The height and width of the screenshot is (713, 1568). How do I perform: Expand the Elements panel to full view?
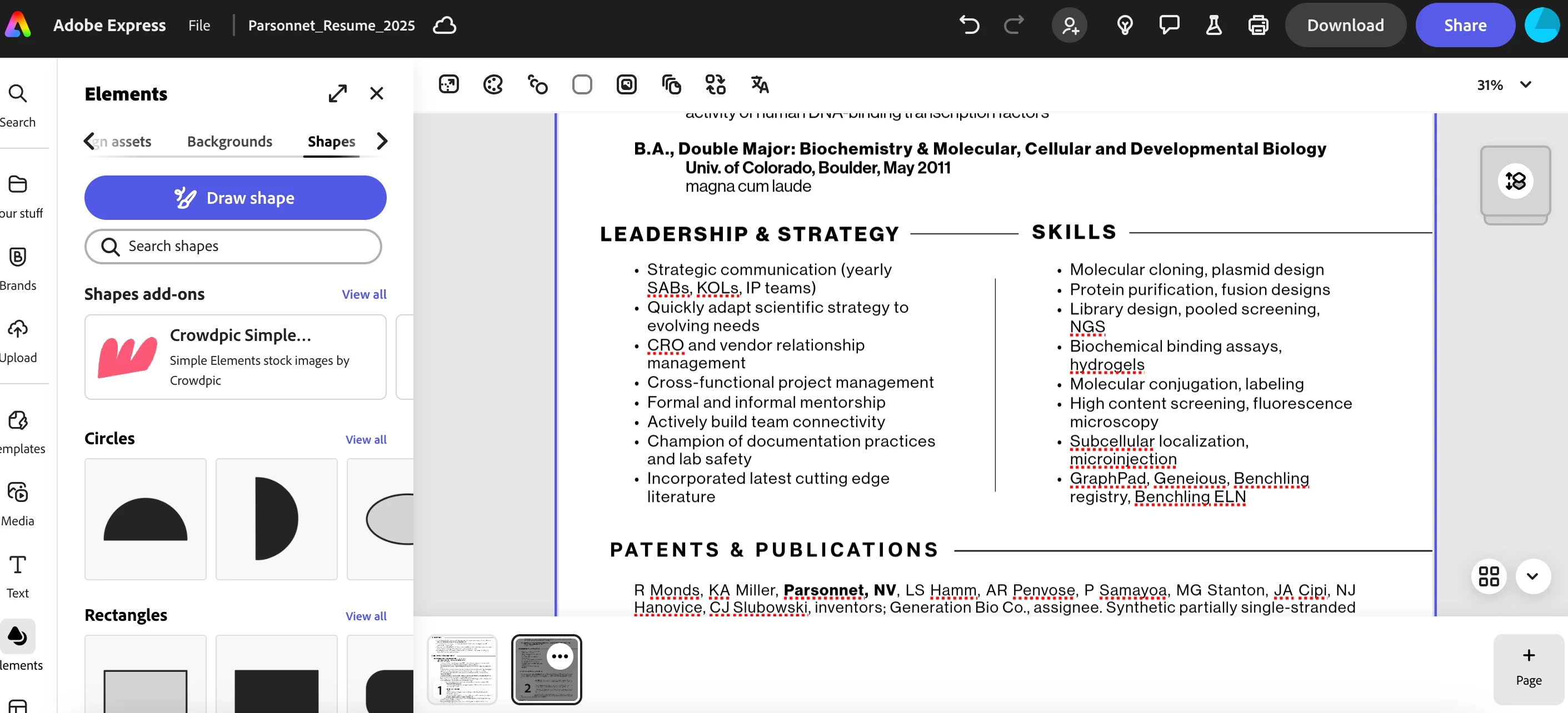(337, 94)
